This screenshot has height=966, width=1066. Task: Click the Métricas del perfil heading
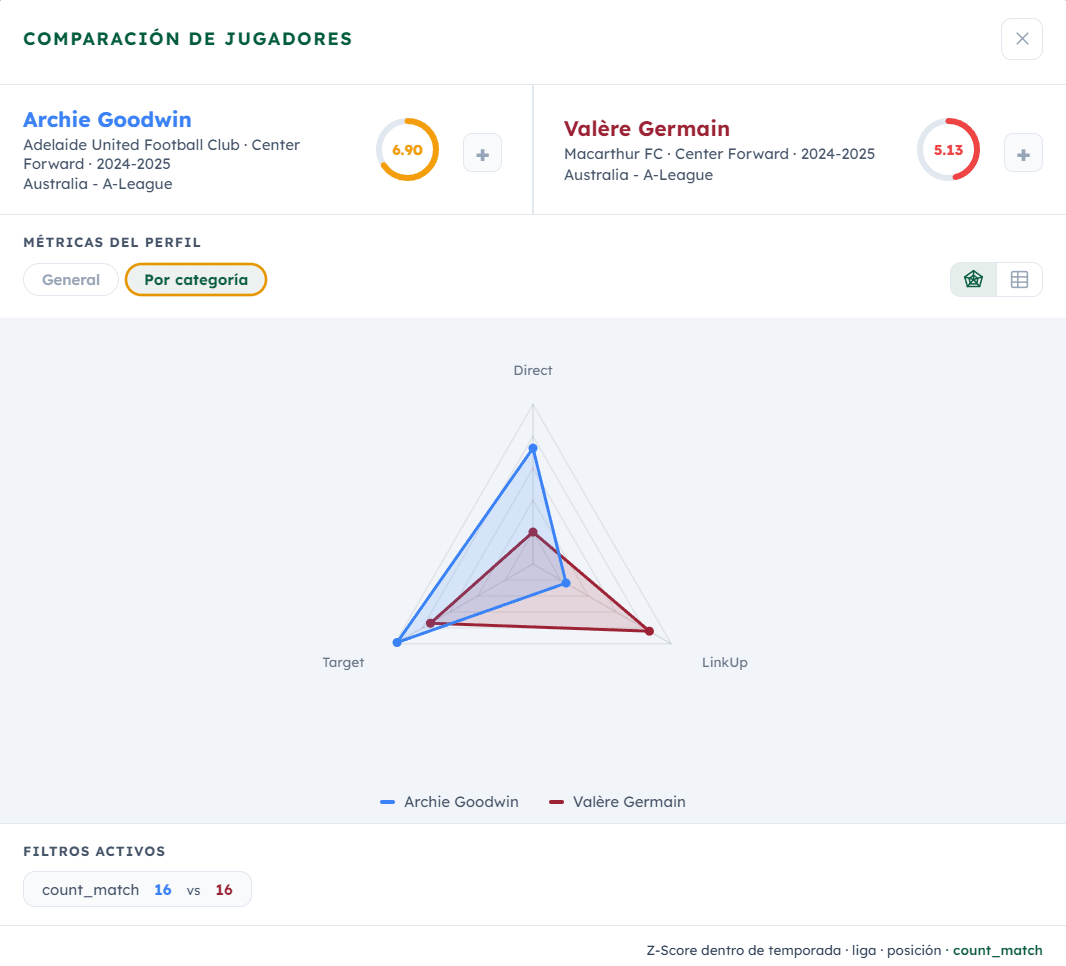[x=112, y=242]
